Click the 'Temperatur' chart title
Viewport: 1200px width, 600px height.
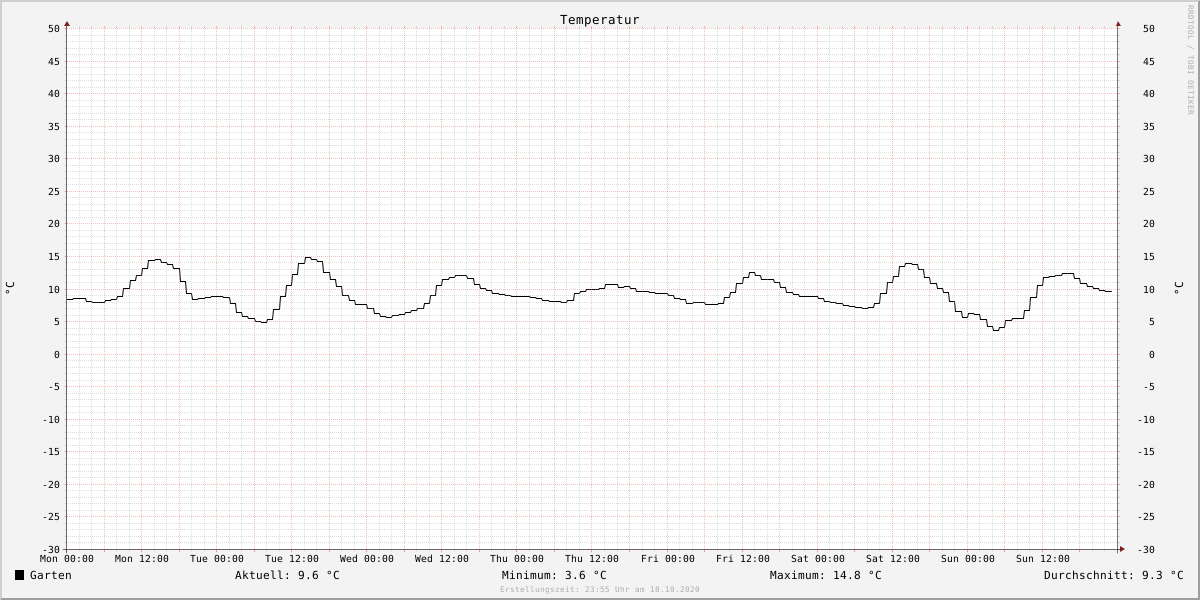point(600,20)
